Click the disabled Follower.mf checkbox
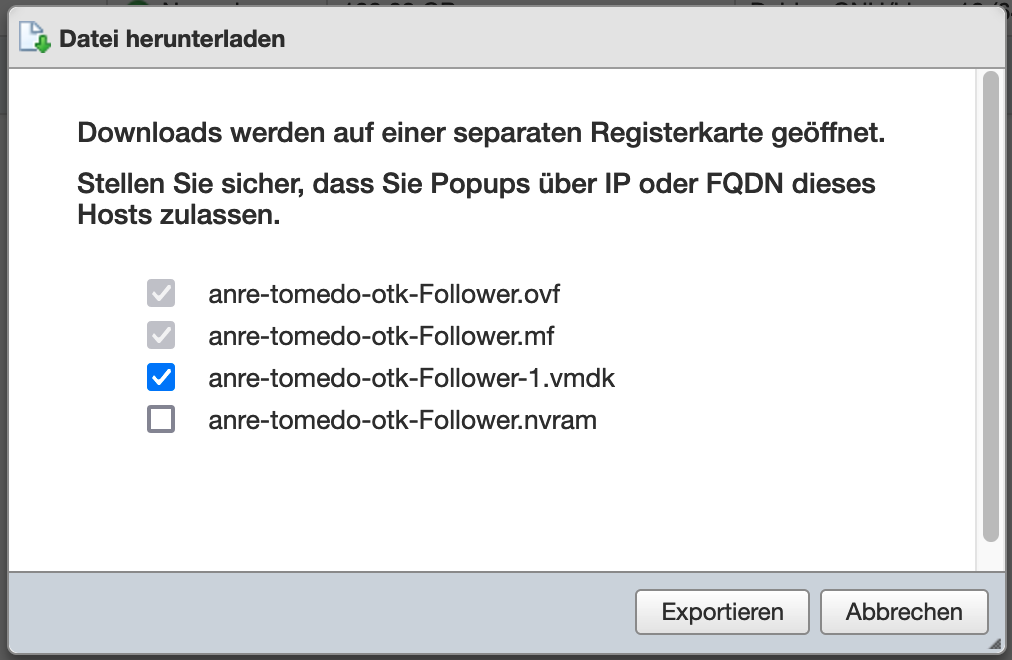 pos(161,335)
